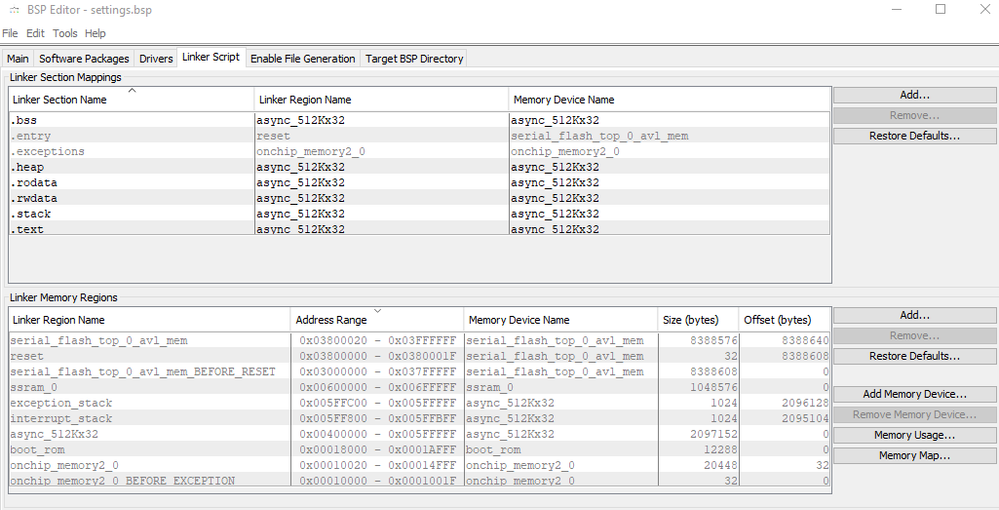Sort by Address Range column header
Screen dimensions: 999x510
click(x=376, y=320)
